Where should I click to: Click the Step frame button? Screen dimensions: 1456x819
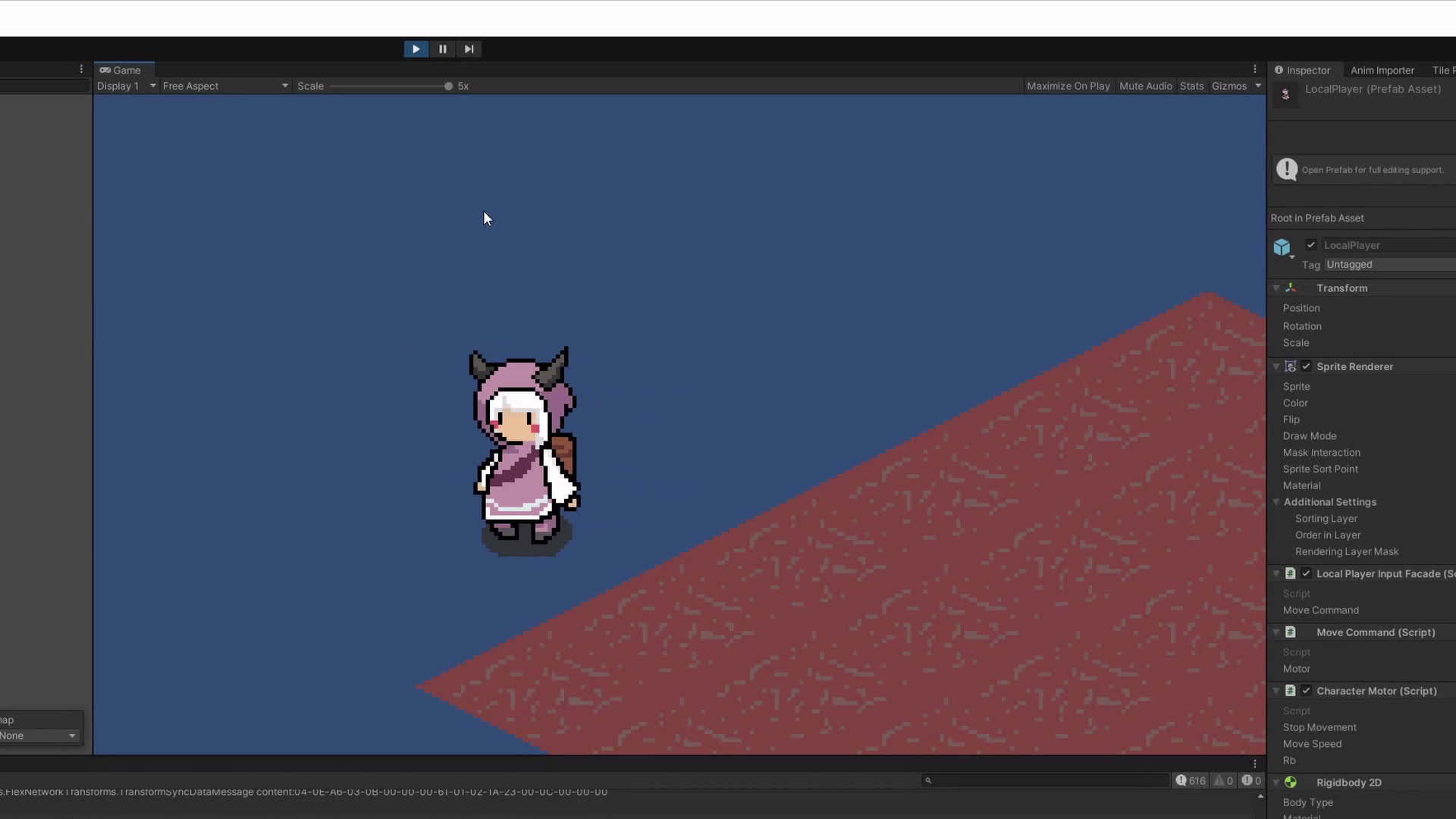(x=469, y=49)
